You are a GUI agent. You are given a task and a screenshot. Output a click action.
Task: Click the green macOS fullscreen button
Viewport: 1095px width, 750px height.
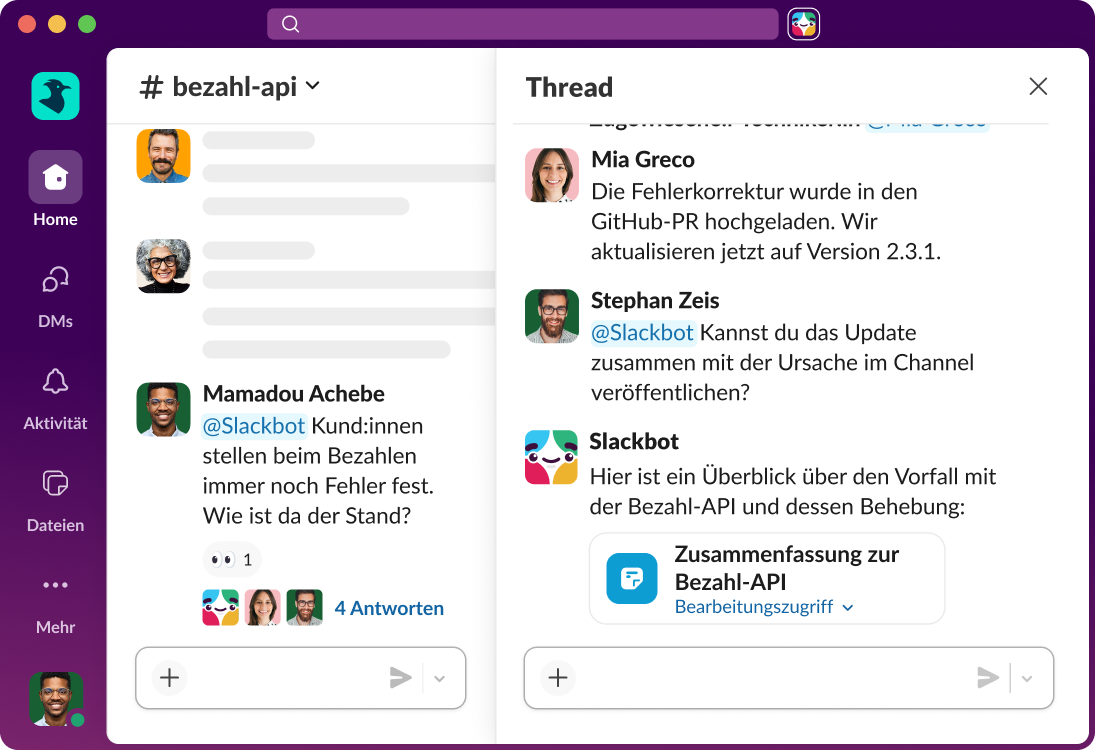(x=87, y=24)
